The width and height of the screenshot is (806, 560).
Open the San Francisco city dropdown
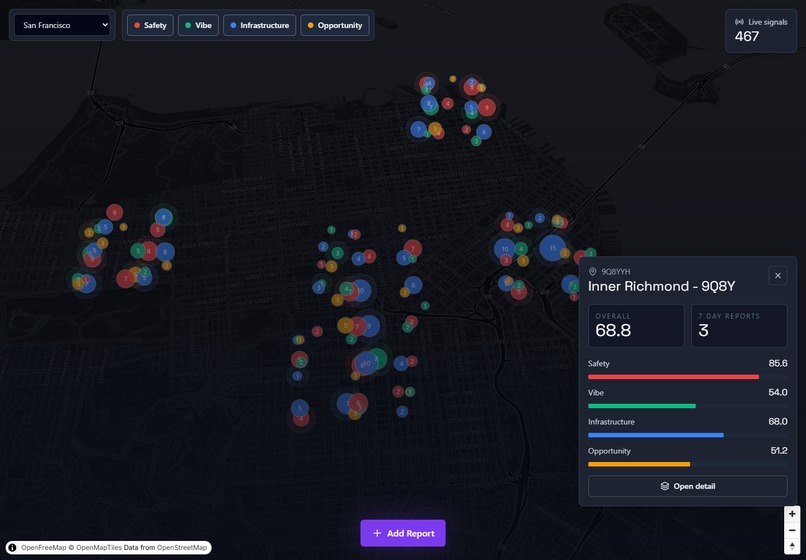pyautogui.click(x=62, y=25)
